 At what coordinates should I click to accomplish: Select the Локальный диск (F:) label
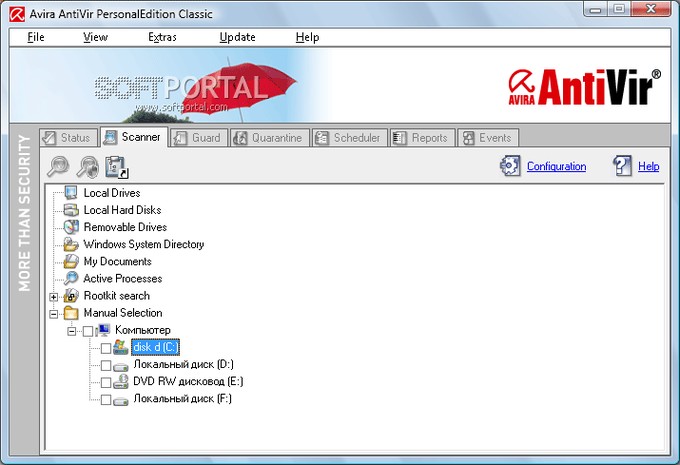click(183, 399)
